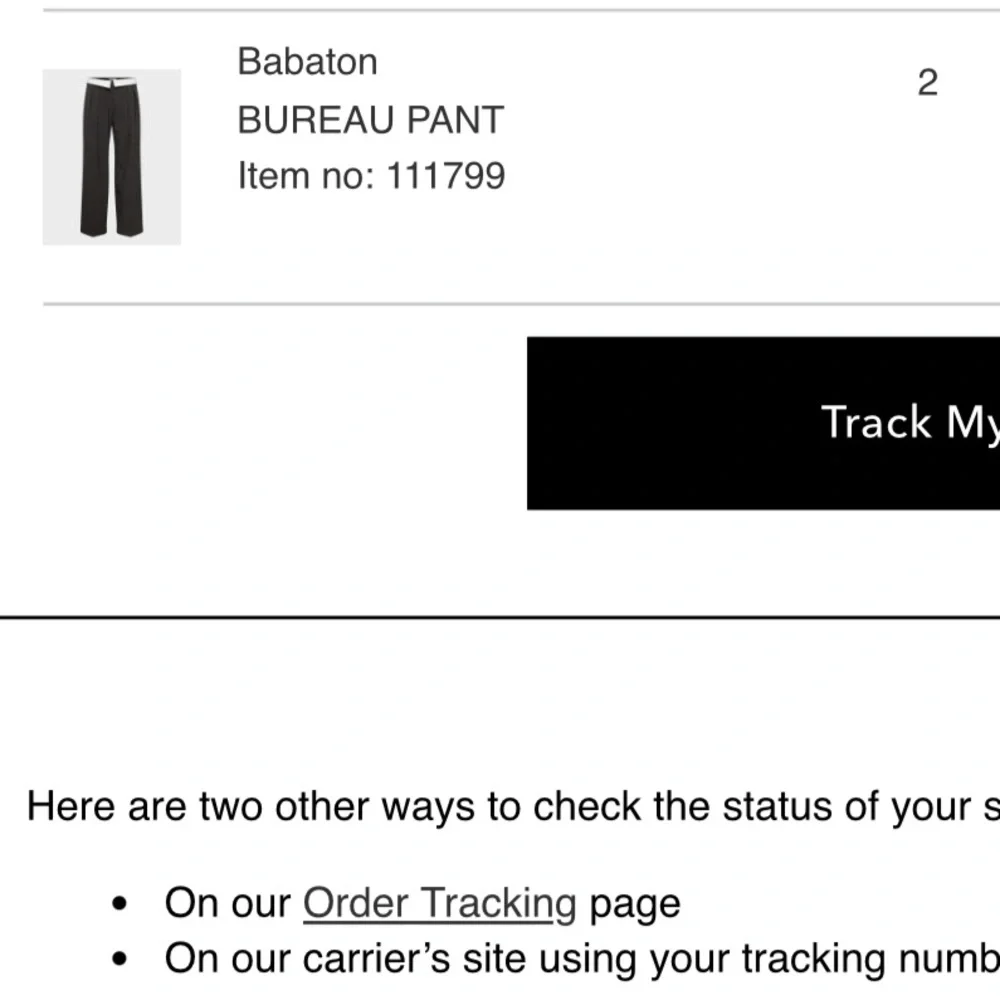Click the words 'On our' before Order Tracking
Screen dimensions: 1000x1000
228,903
